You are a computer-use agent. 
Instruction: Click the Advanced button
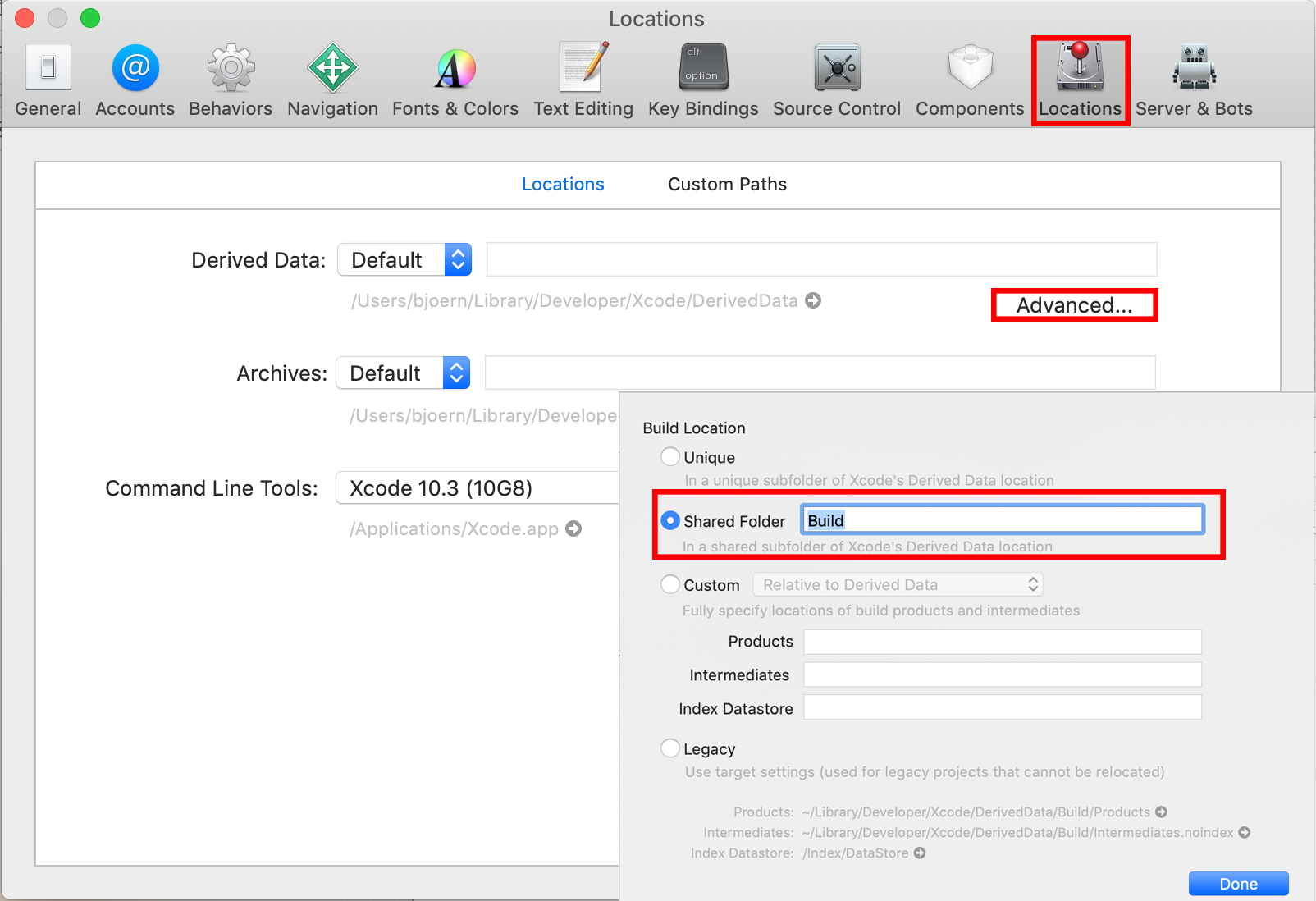(x=1074, y=304)
